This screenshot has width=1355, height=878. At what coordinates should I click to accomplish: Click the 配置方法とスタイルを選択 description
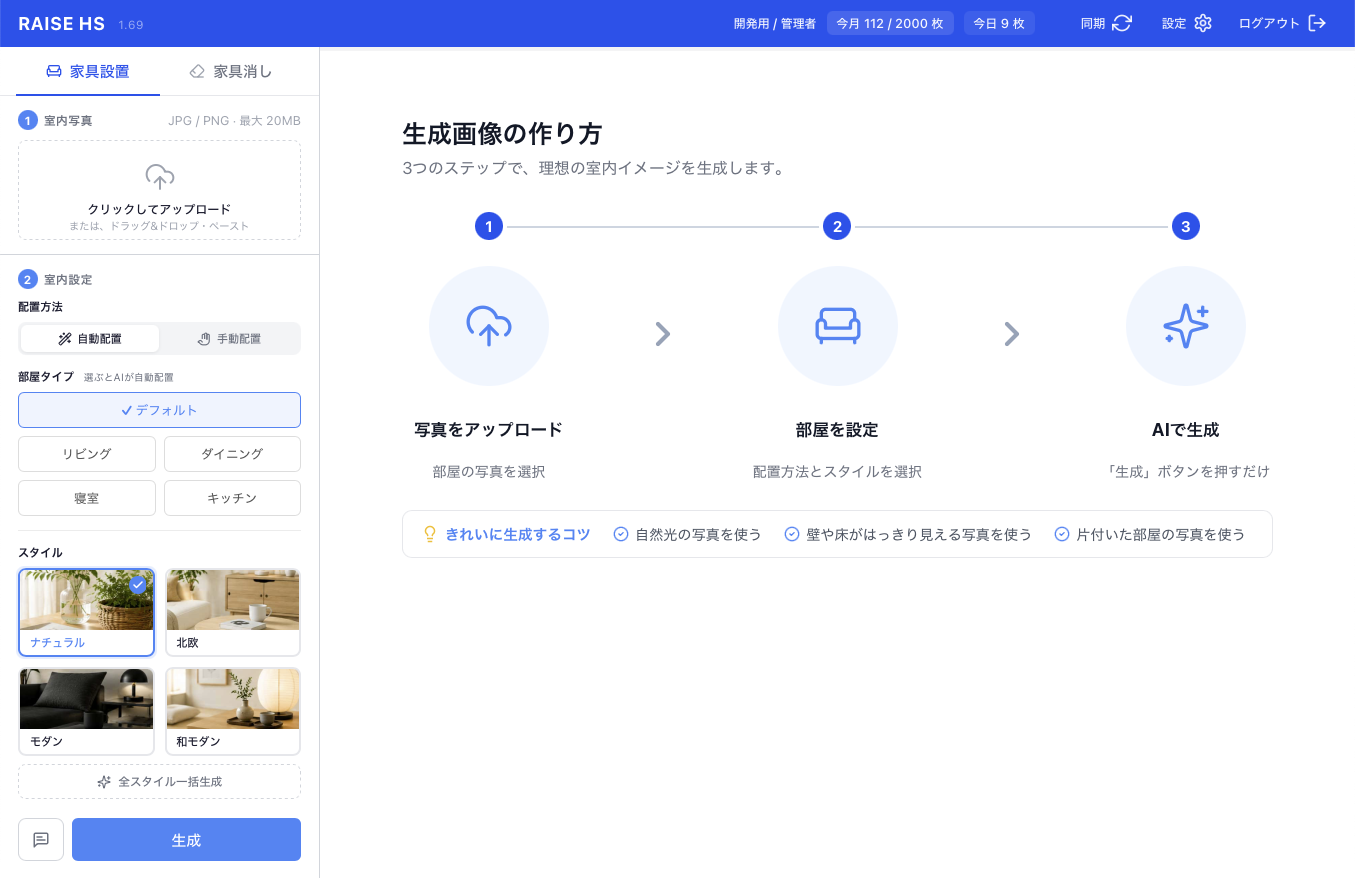837,471
